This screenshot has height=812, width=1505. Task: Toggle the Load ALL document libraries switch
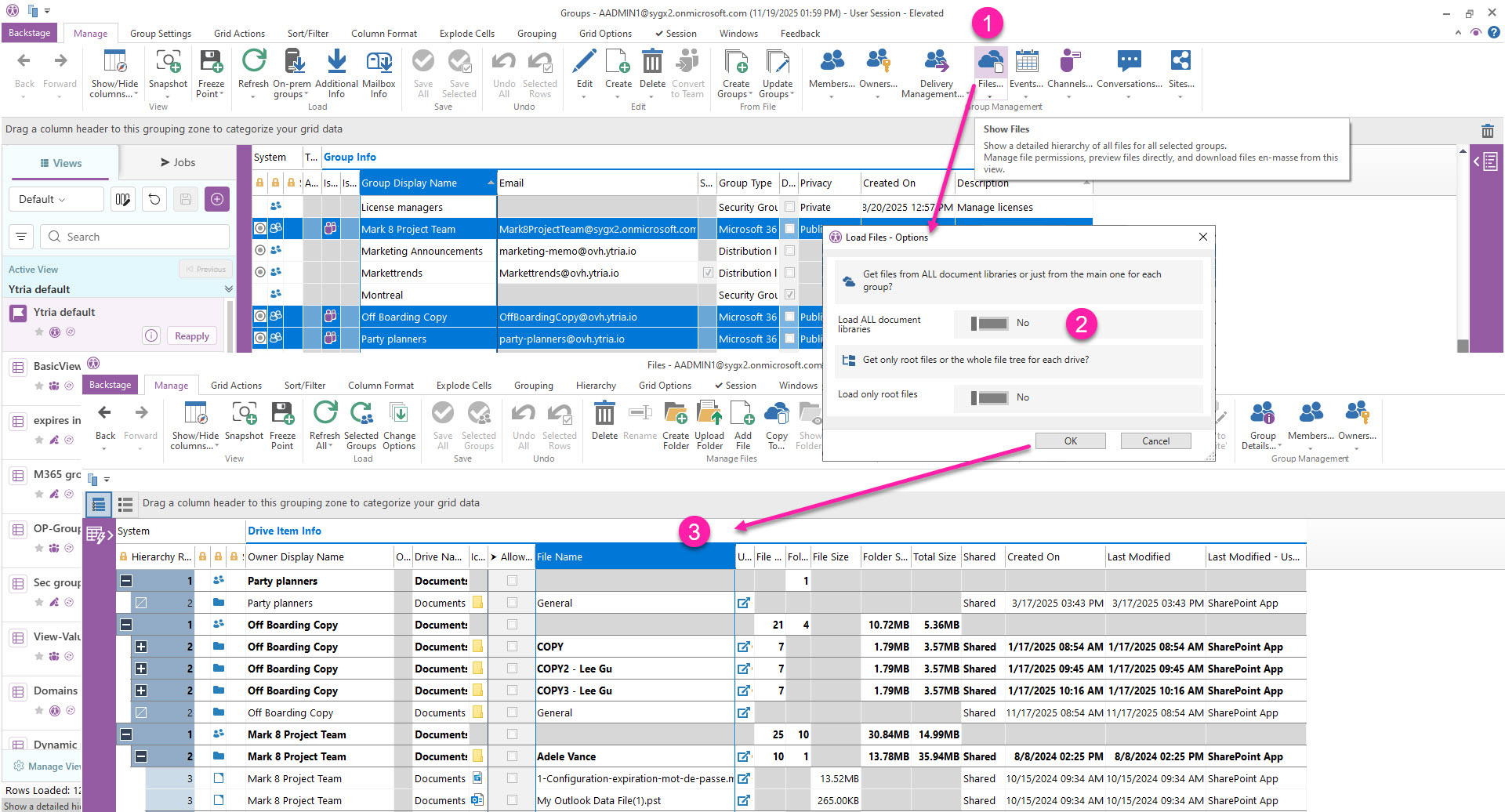(x=989, y=324)
